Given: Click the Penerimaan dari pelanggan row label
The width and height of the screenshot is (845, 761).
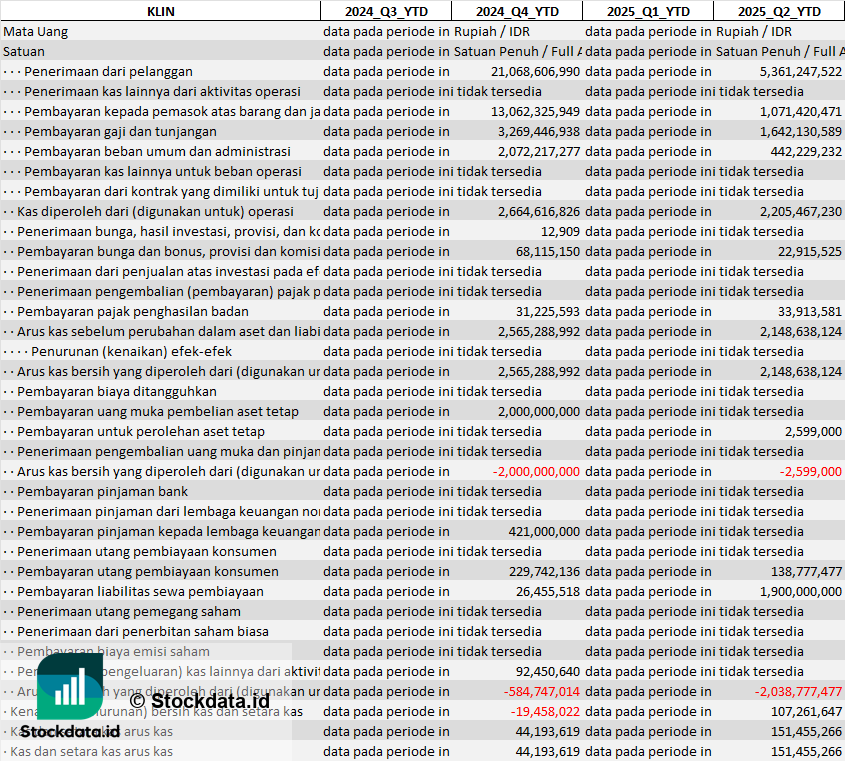Looking at the screenshot, I should click(108, 71).
